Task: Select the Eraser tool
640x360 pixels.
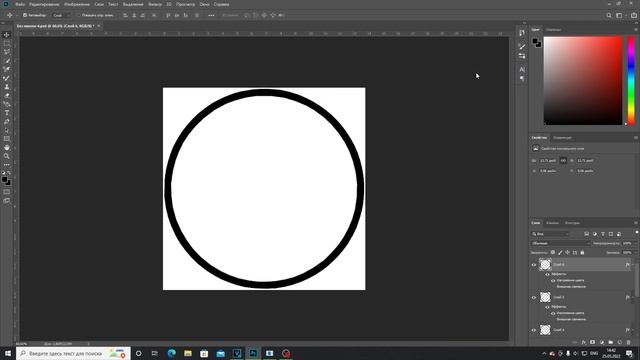Action: point(7,96)
